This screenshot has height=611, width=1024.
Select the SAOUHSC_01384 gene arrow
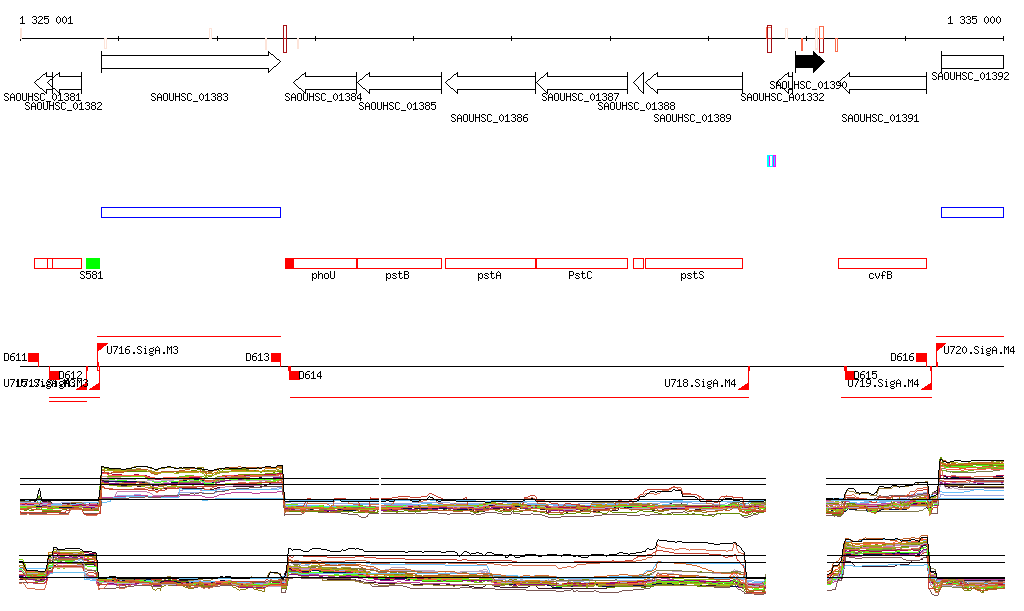(325, 83)
